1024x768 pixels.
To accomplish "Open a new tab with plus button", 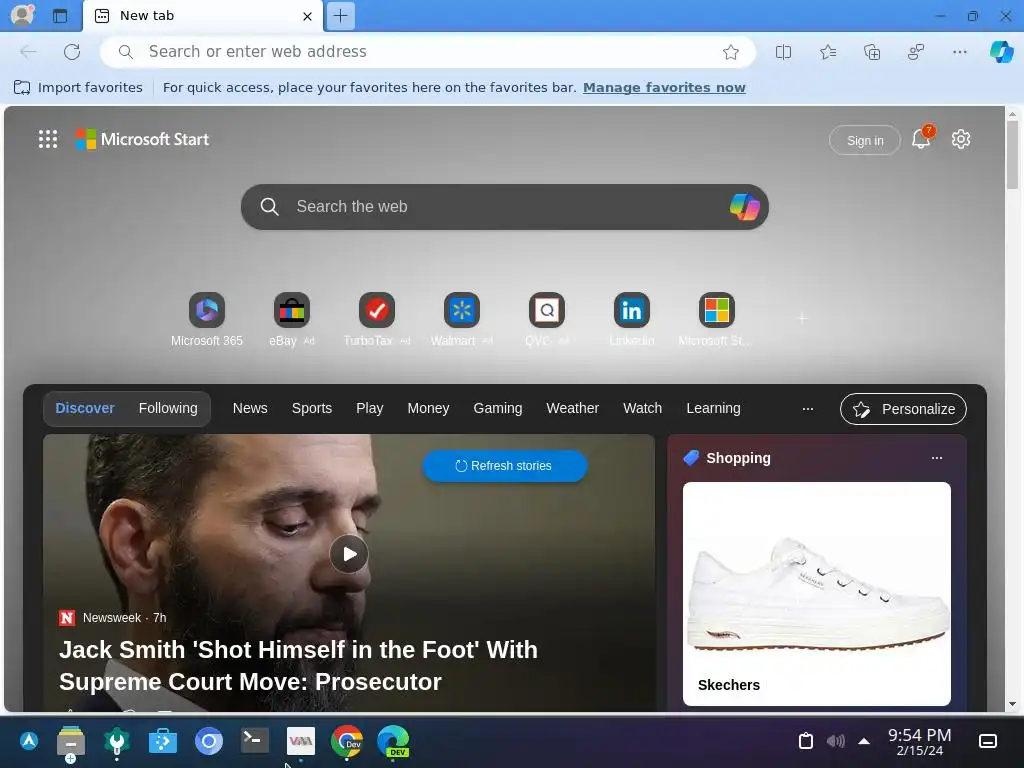I will coord(340,16).
